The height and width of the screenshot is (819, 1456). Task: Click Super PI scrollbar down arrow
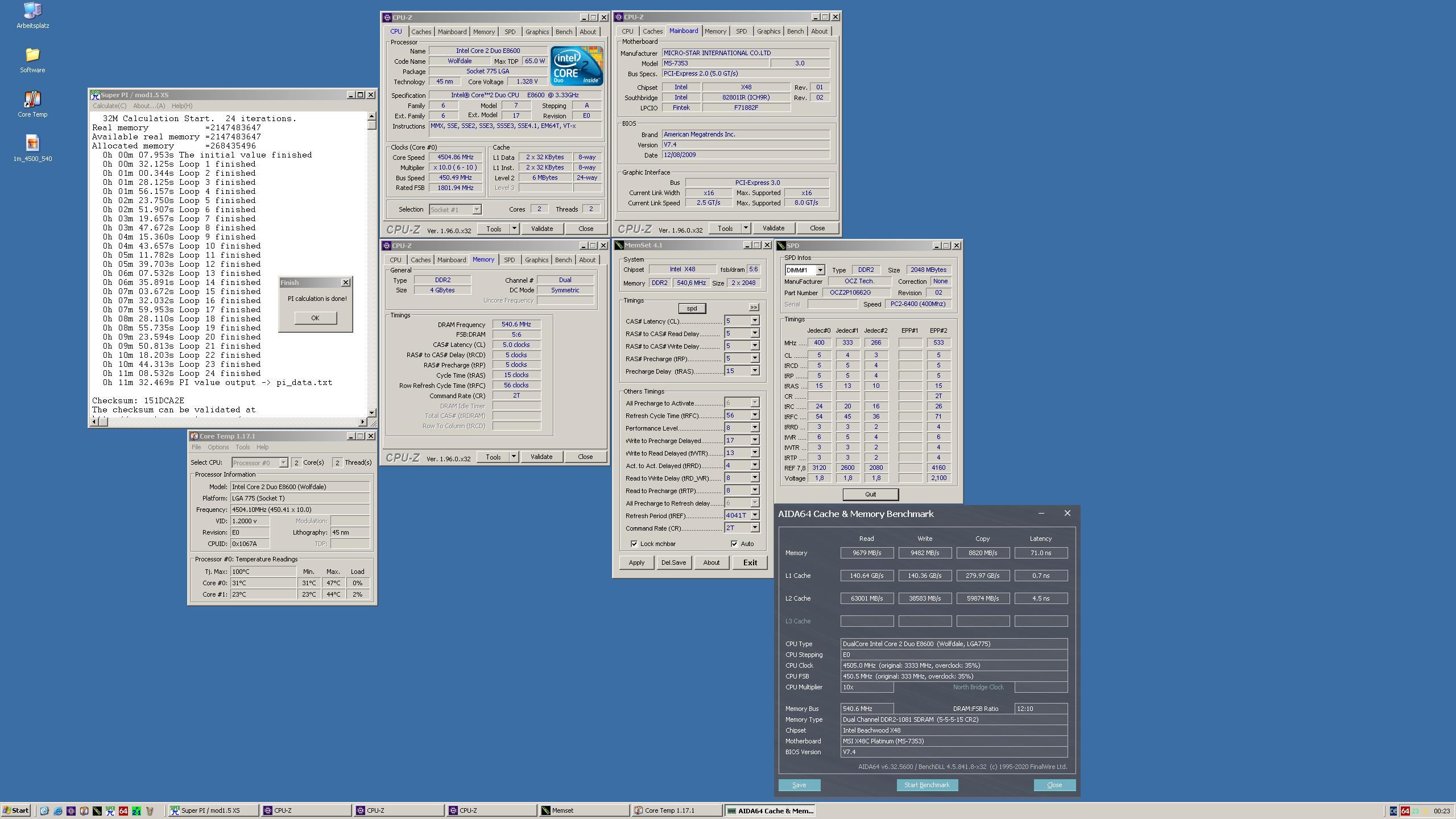pos(371,412)
